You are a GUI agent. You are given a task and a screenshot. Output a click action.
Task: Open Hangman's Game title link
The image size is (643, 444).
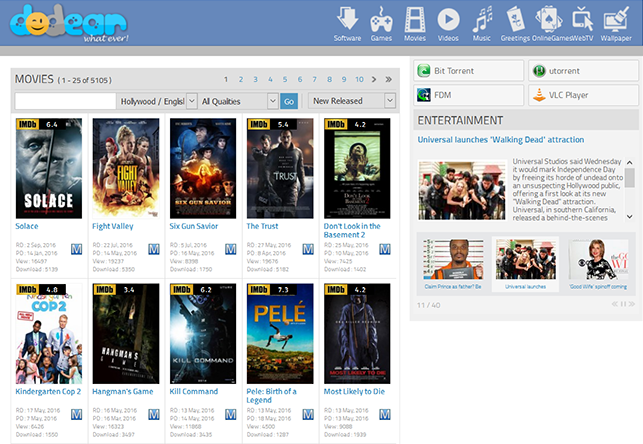tap(123, 392)
